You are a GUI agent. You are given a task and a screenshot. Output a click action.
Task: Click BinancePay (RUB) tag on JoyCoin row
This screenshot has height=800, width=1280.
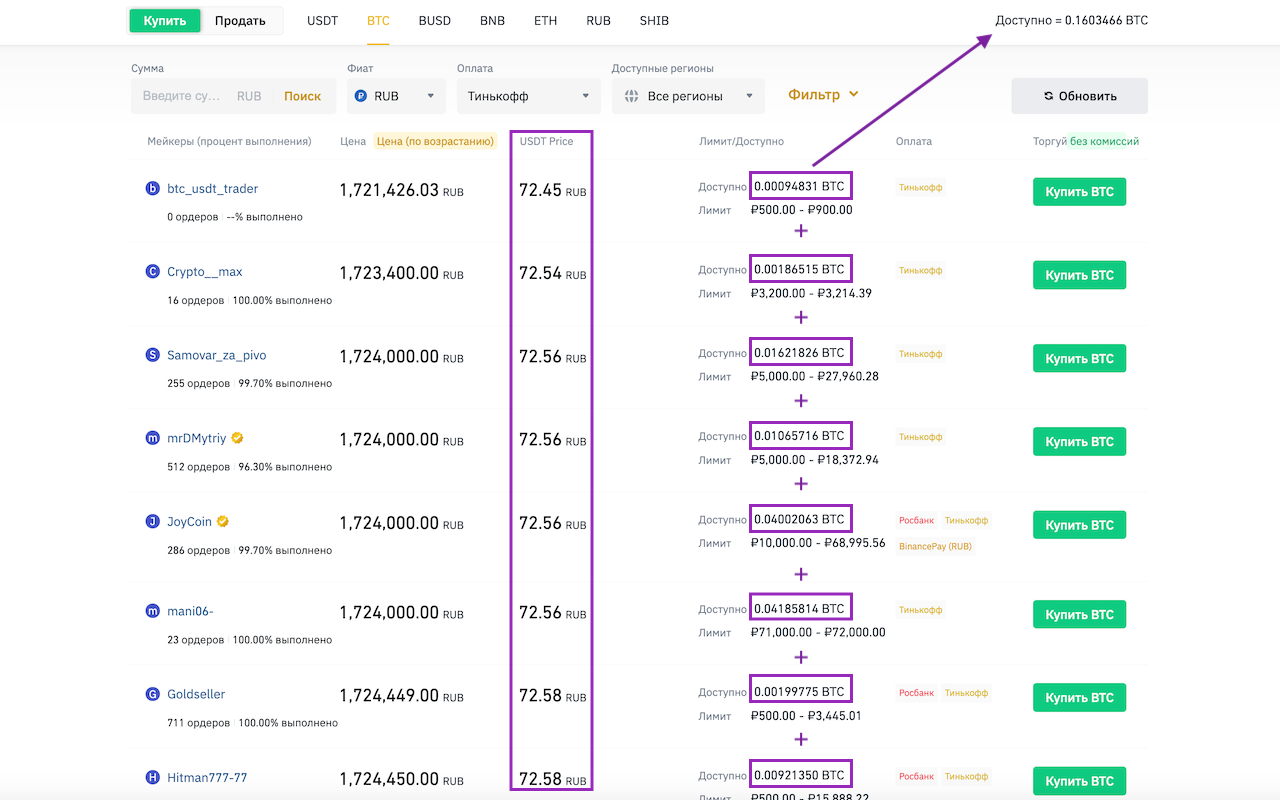coord(935,546)
